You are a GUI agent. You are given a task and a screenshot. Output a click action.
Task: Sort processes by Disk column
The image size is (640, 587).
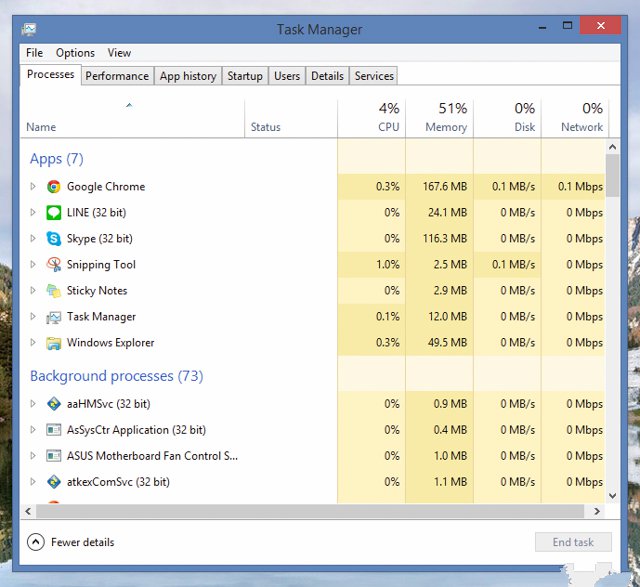[x=507, y=119]
